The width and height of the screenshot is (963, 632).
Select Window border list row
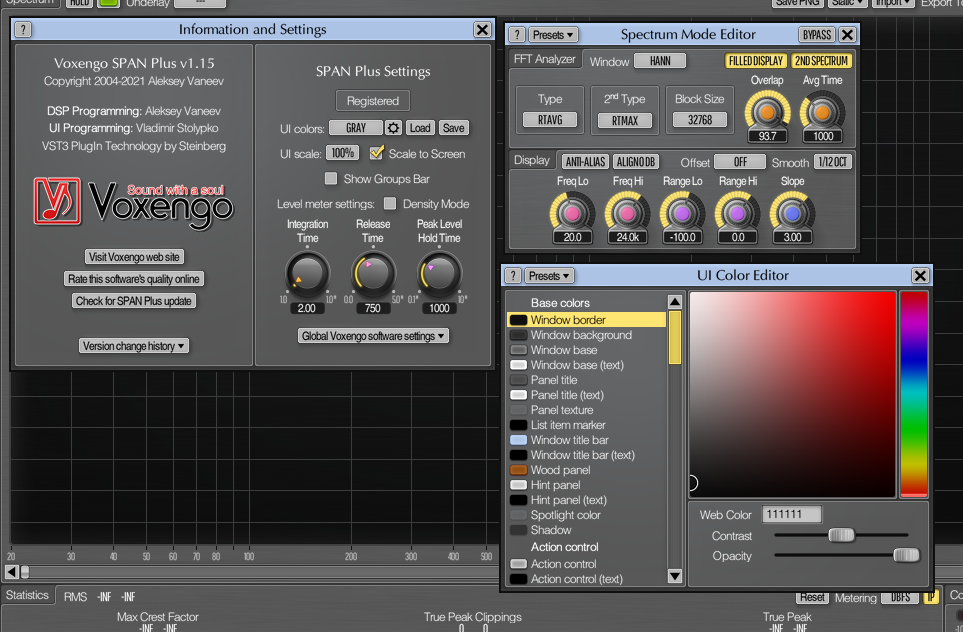click(x=587, y=319)
